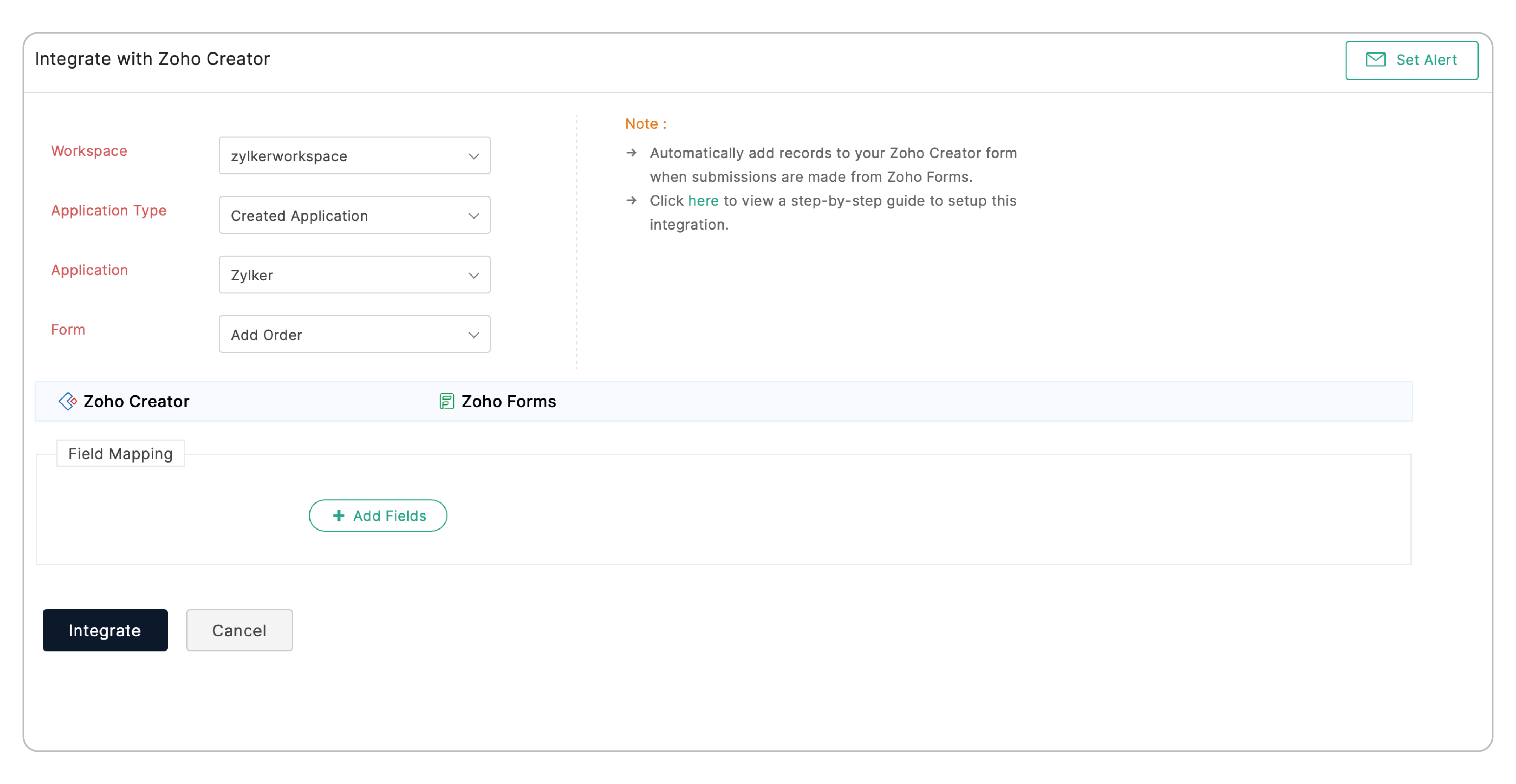
Task: Click the zylkerworkspace value in Workspace field
Action: click(x=289, y=156)
